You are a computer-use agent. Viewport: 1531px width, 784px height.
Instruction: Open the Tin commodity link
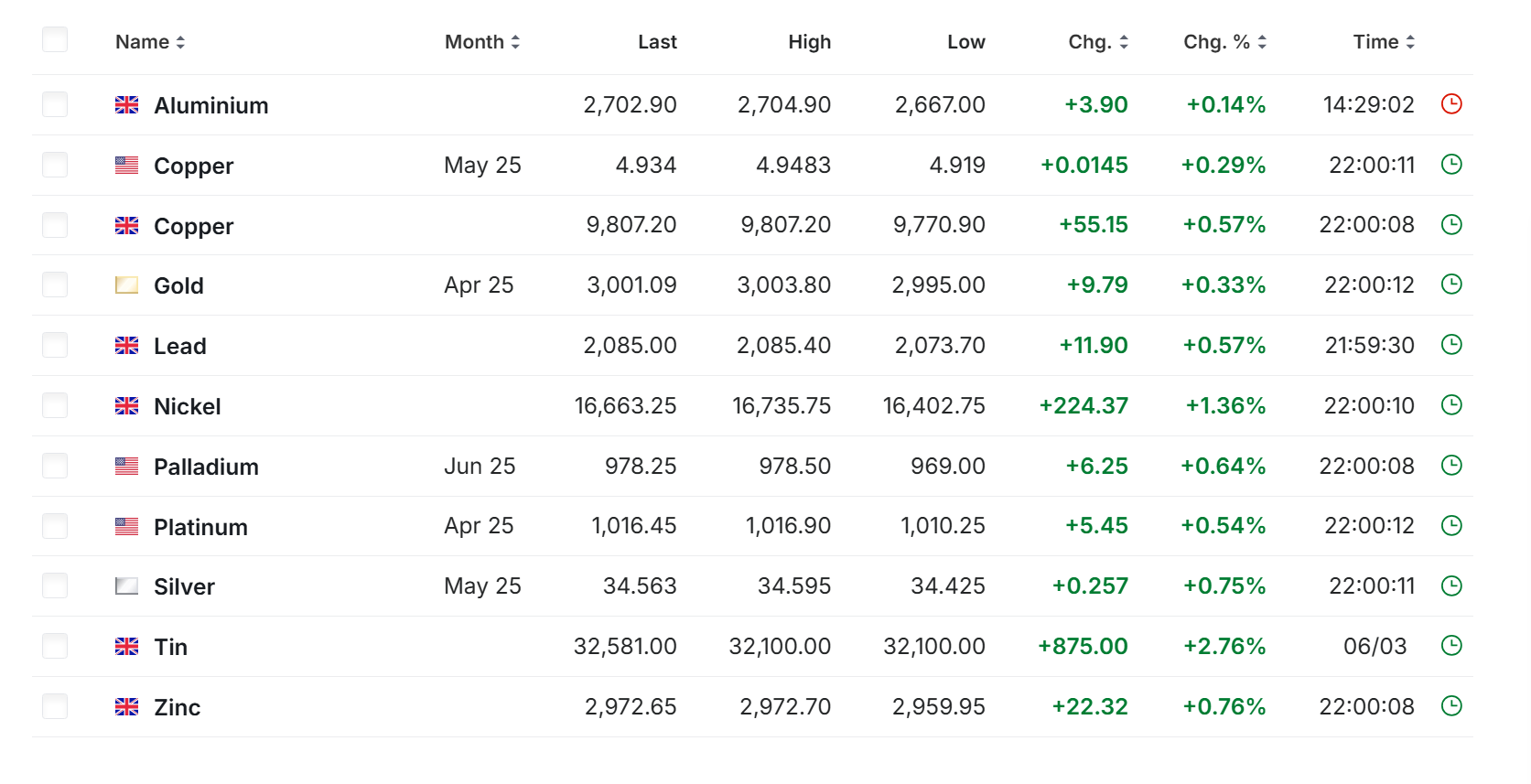coord(171,648)
